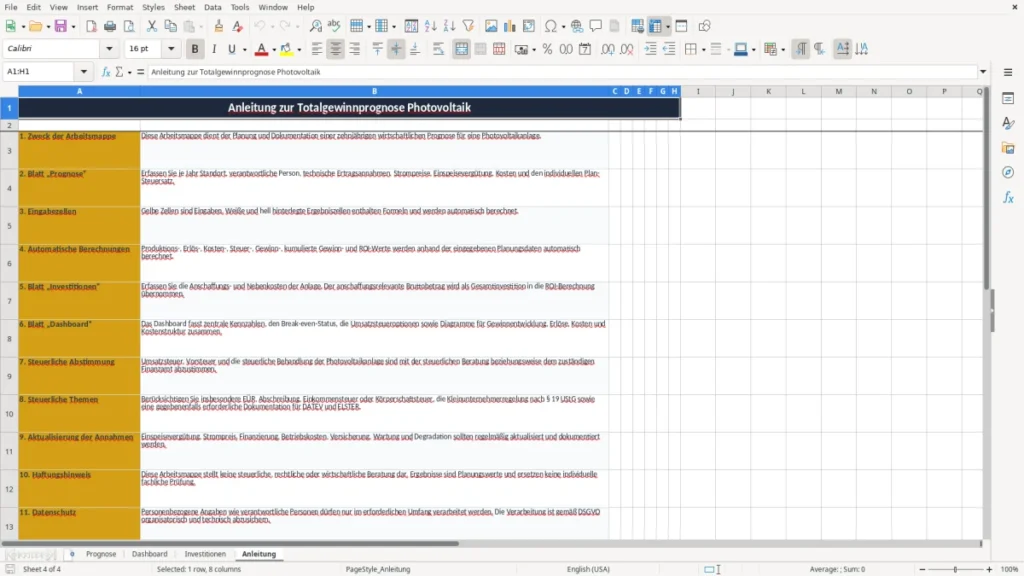The height and width of the screenshot is (576, 1024).
Task: Apply the yellow background highlight color
Action: 286,49
